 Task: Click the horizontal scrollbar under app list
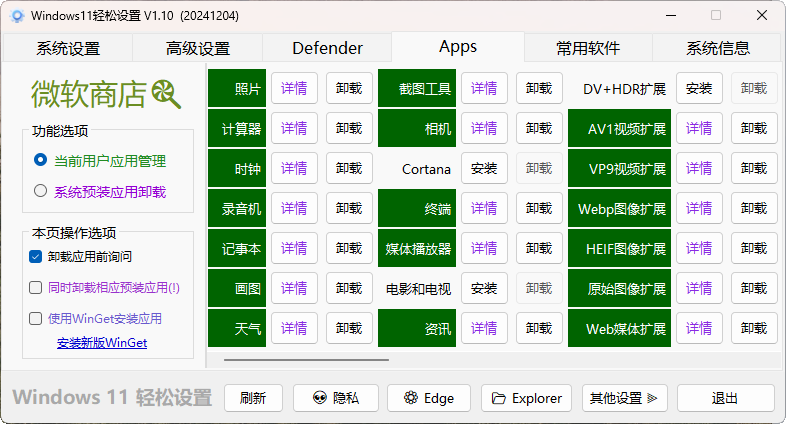pyautogui.click(x=306, y=358)
